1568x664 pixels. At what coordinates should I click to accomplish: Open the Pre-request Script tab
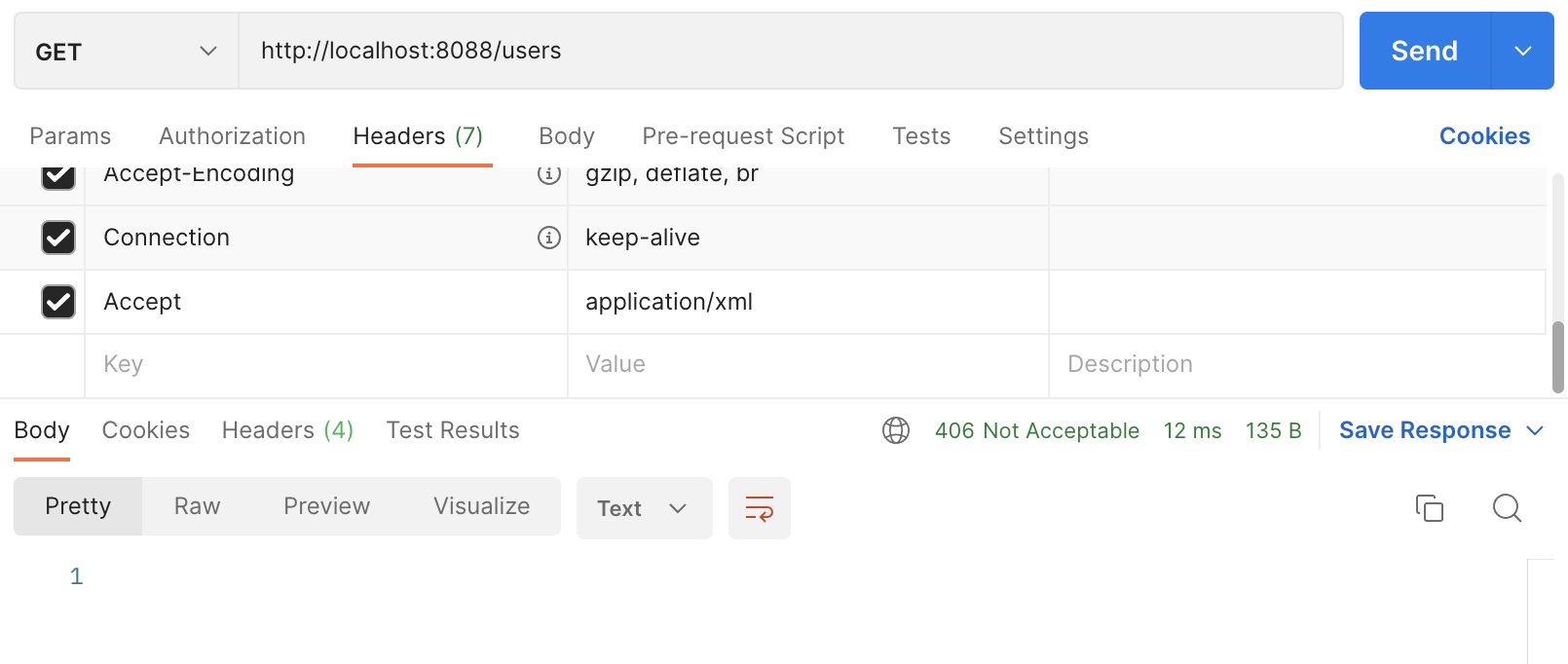click(743, 136)
